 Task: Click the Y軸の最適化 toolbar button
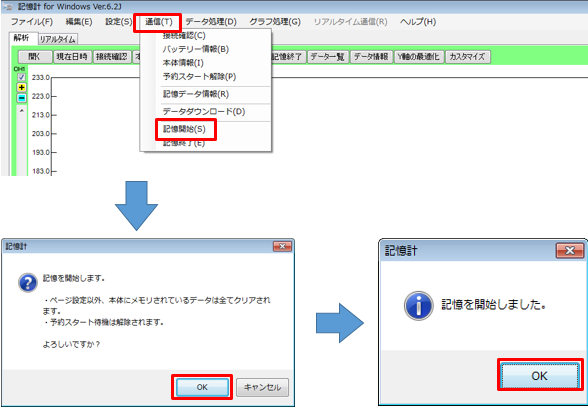click(418, 57)
